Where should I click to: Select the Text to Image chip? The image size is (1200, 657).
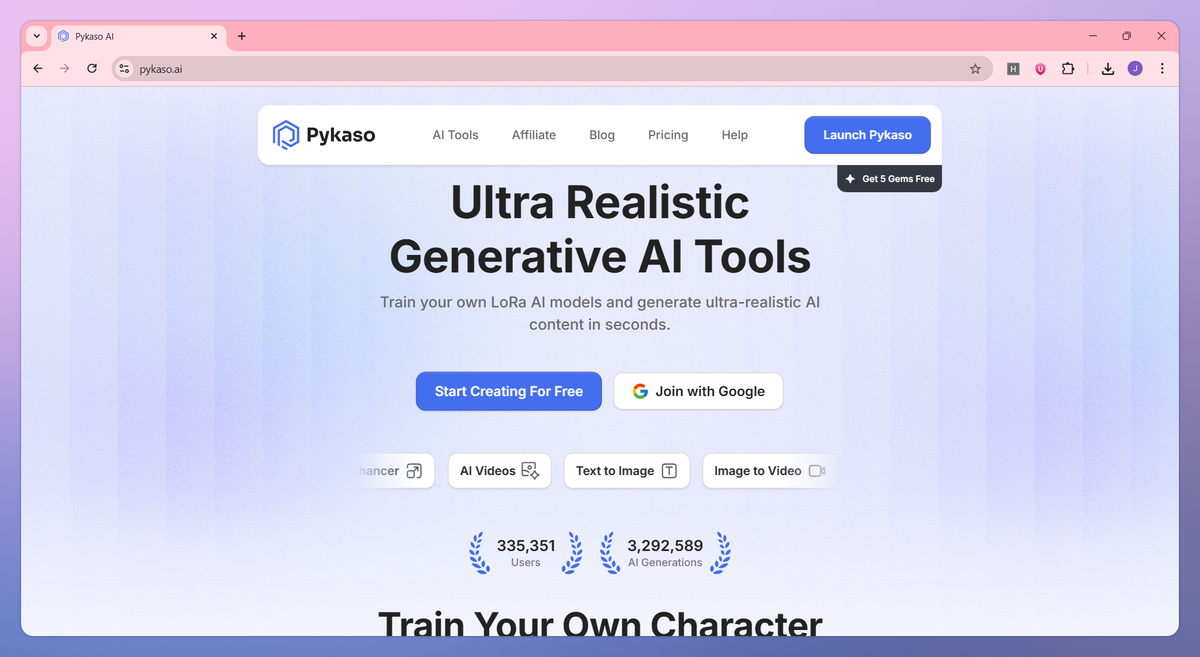(626, 471)
